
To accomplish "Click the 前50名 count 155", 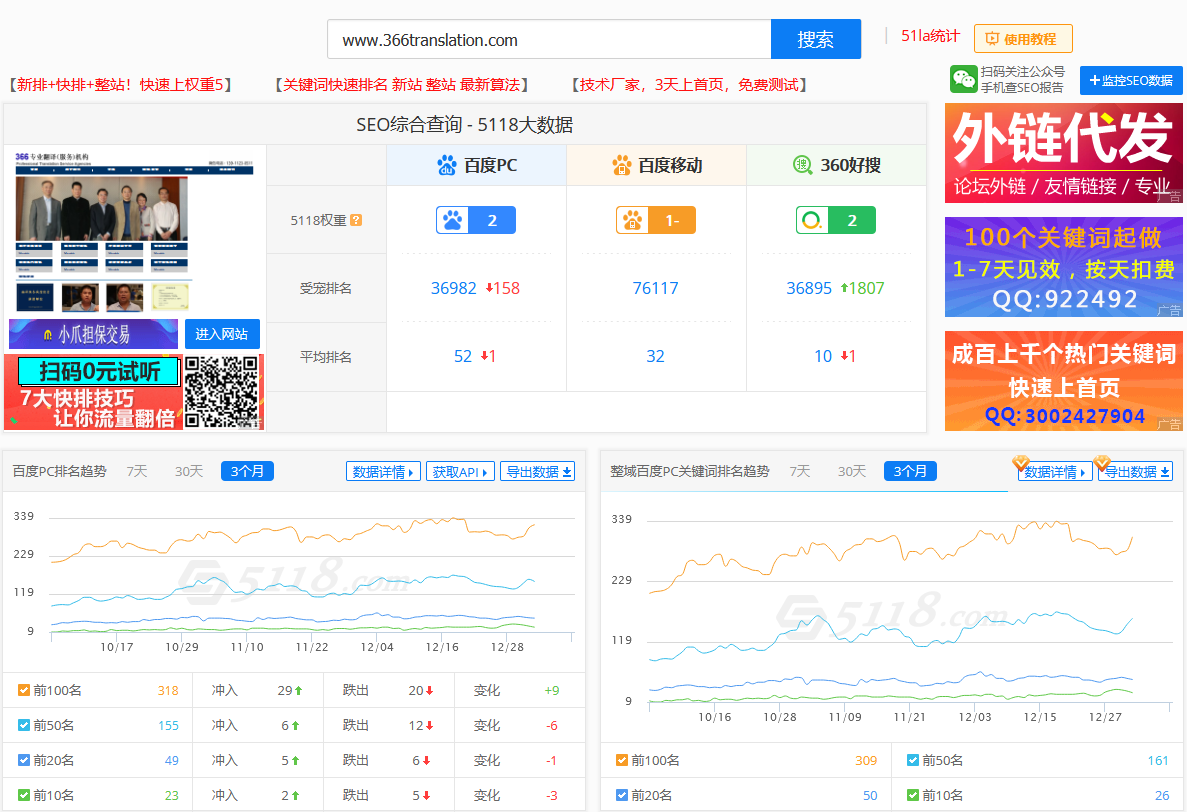I will (168, 725).
